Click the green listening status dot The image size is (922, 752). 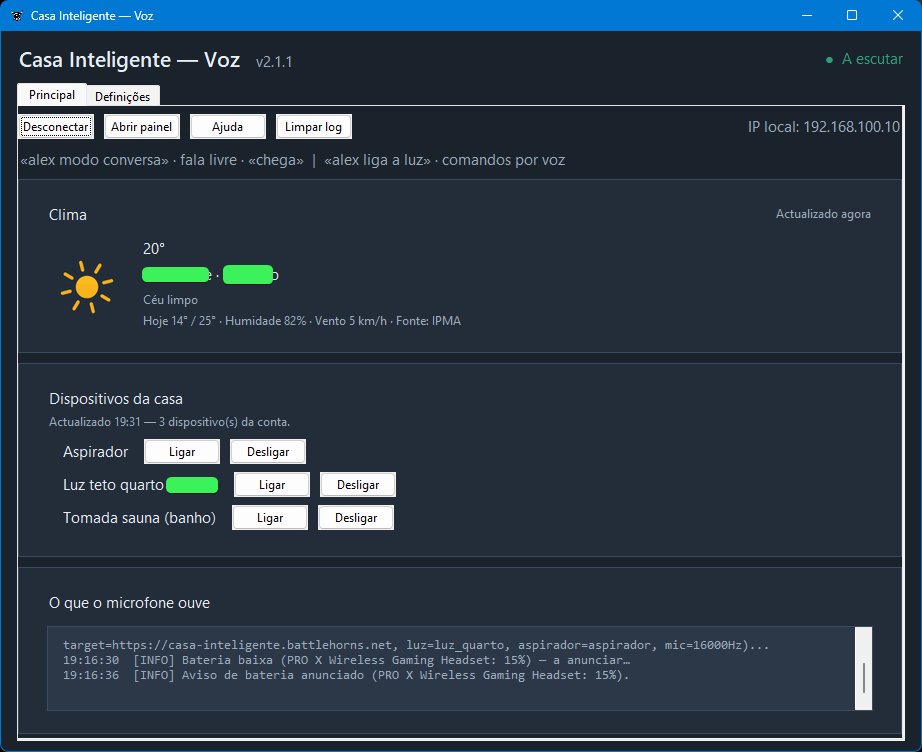click(829, 60)
